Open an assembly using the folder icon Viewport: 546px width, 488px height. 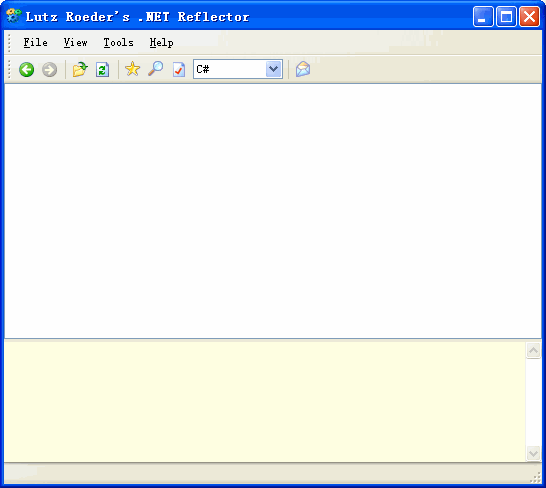(80, 69)
